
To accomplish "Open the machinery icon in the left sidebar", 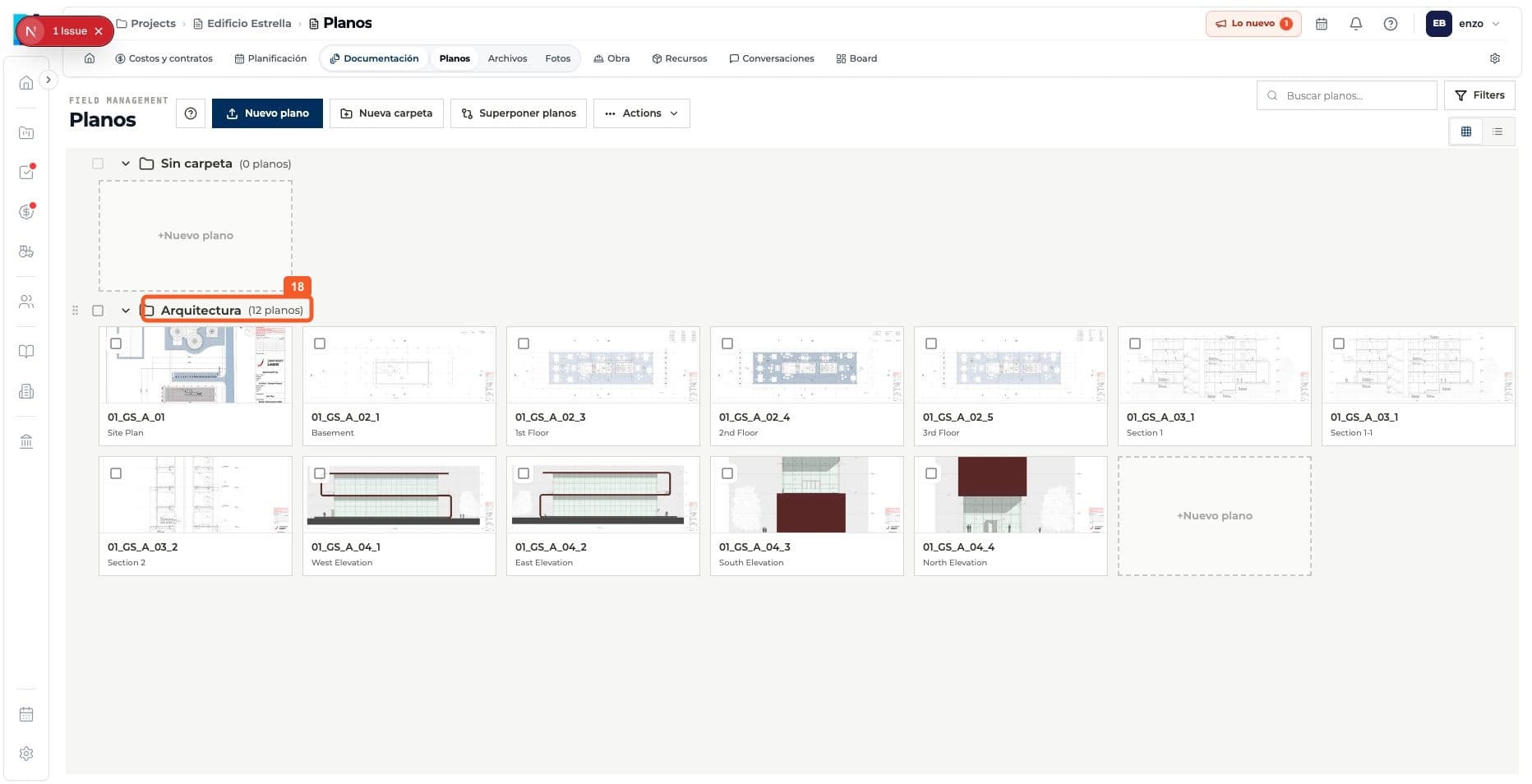I will click(26, 251).
